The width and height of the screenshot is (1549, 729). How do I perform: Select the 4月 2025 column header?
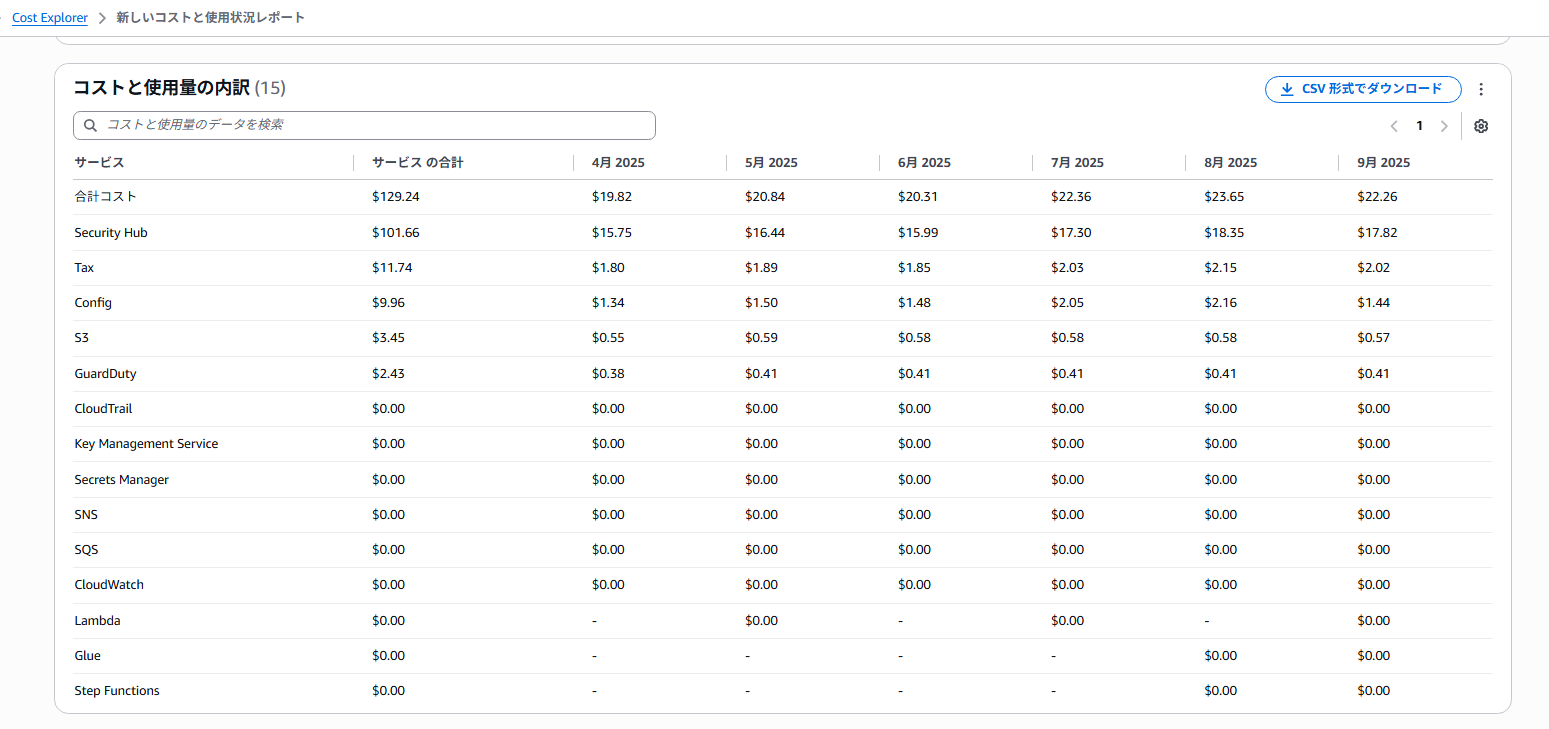point(618,162)
